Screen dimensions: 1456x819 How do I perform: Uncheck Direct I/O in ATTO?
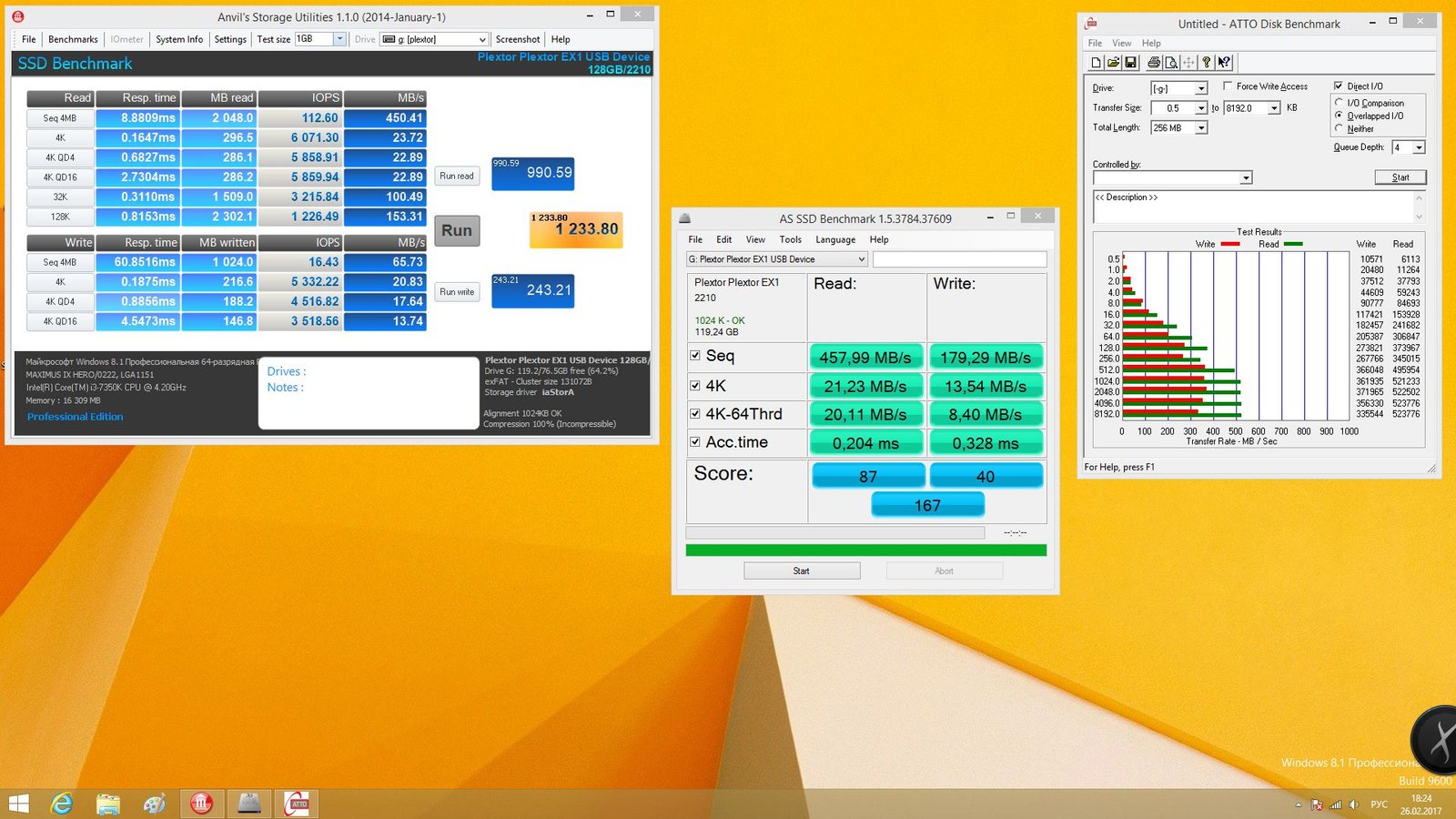[x=1338, y=86]
